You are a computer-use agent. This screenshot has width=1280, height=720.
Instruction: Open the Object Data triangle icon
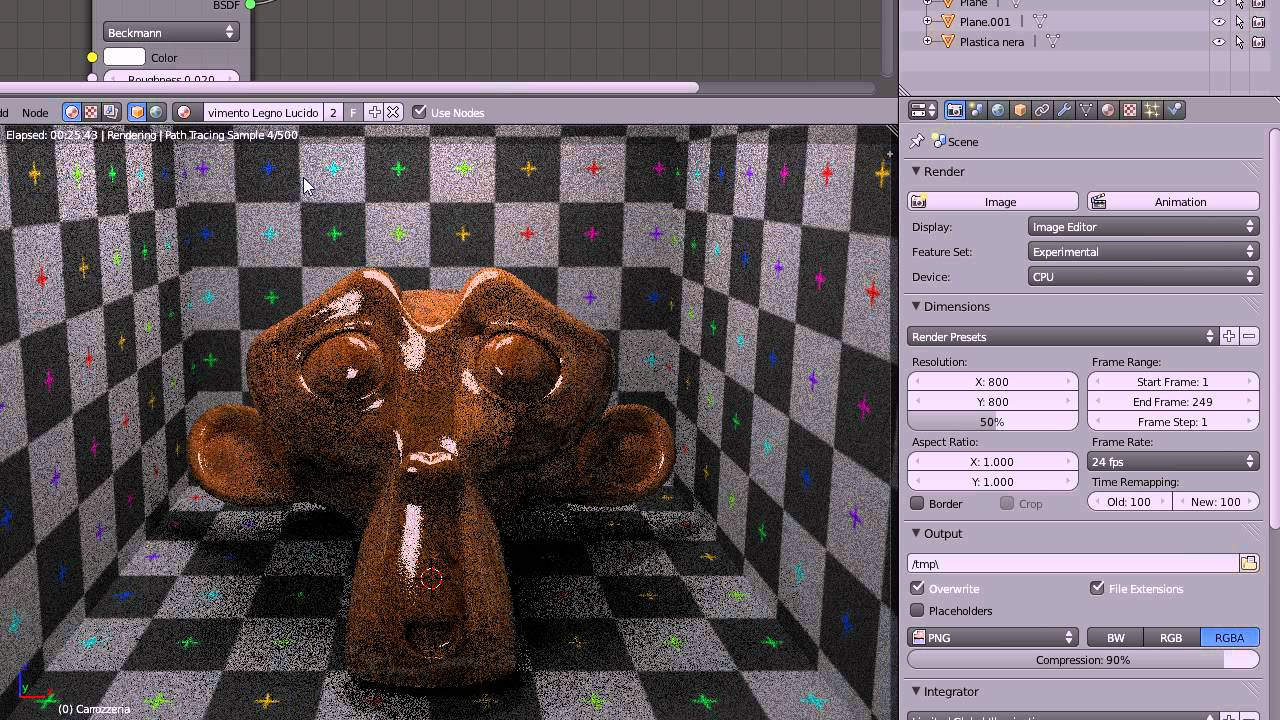point(1086,110)
